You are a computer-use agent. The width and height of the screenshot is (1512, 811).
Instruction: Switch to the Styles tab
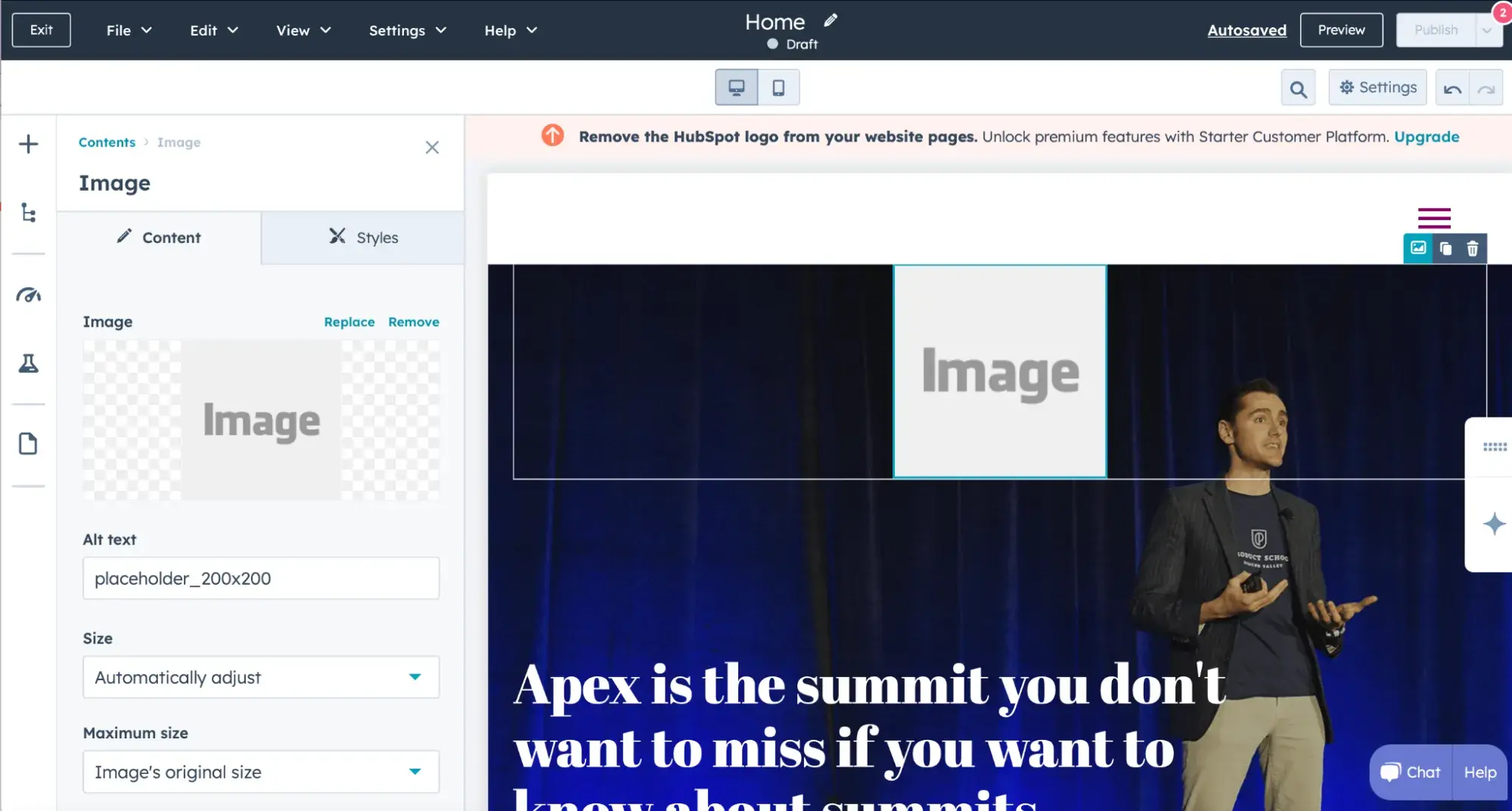pos(363,238)
